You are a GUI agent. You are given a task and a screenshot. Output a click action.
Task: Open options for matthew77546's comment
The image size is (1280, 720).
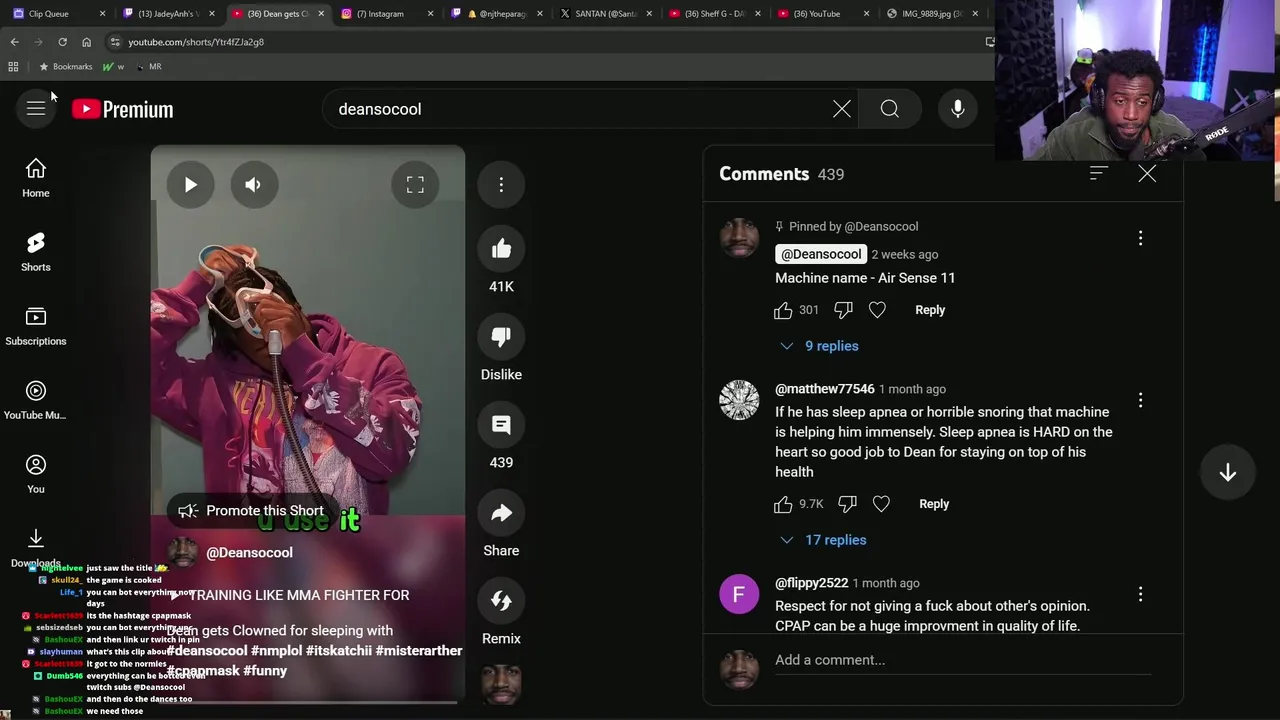pos(1140,400)
